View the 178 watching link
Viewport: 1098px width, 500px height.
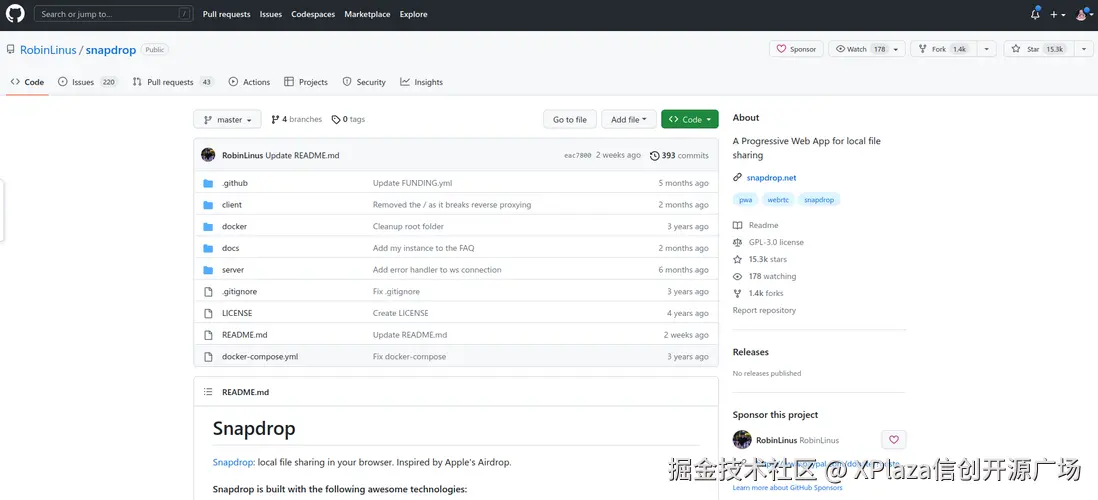pyautogui.click(x=764, y=276)
